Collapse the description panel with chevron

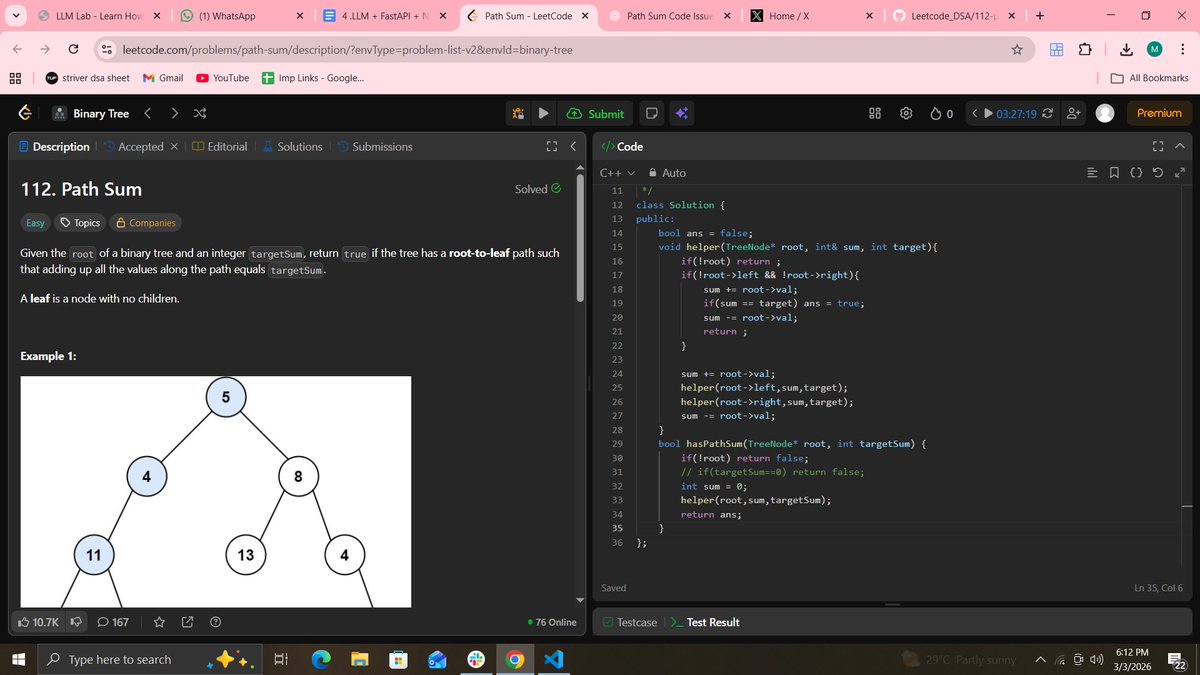coord(573,146)
